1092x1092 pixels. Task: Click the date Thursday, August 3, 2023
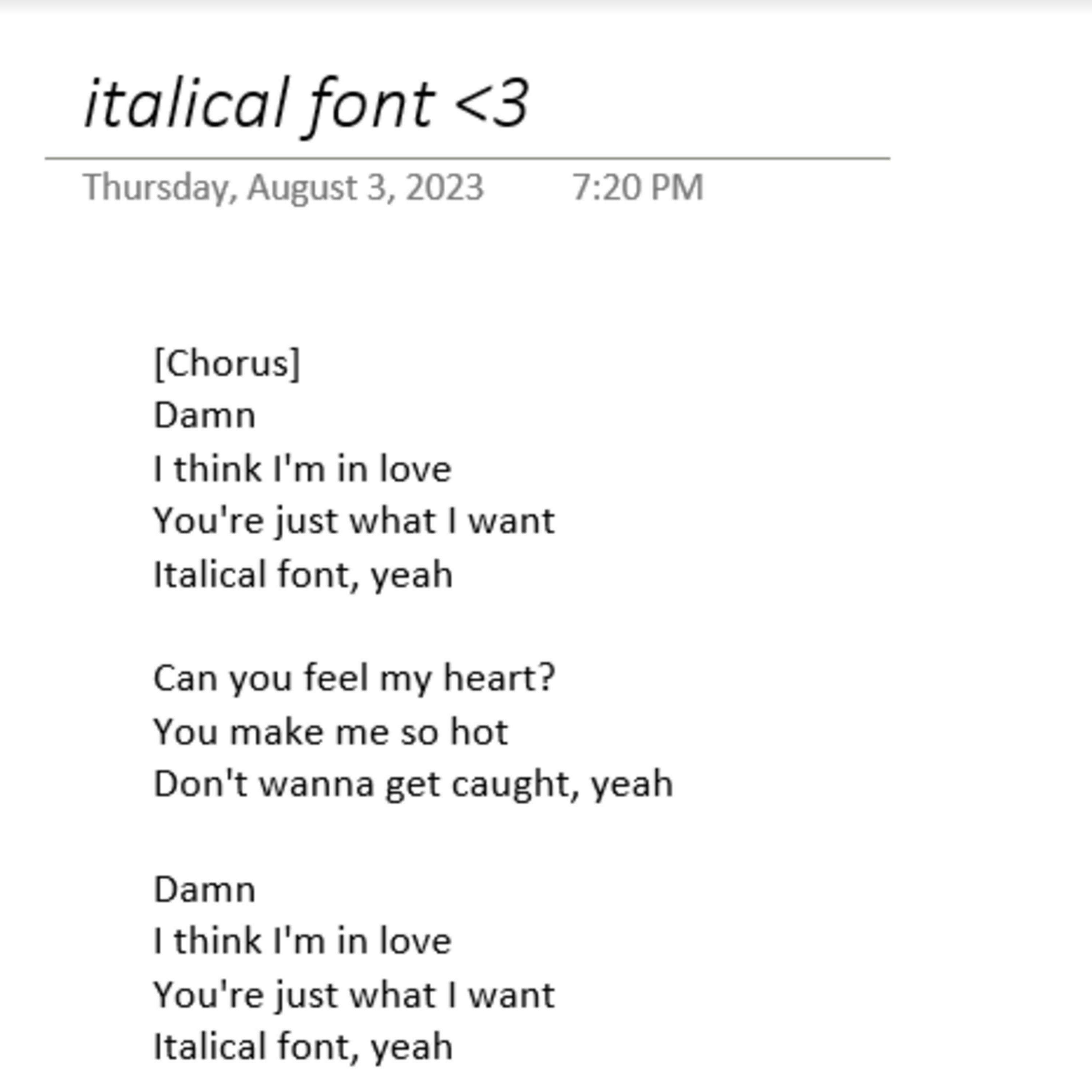[282, 187]
